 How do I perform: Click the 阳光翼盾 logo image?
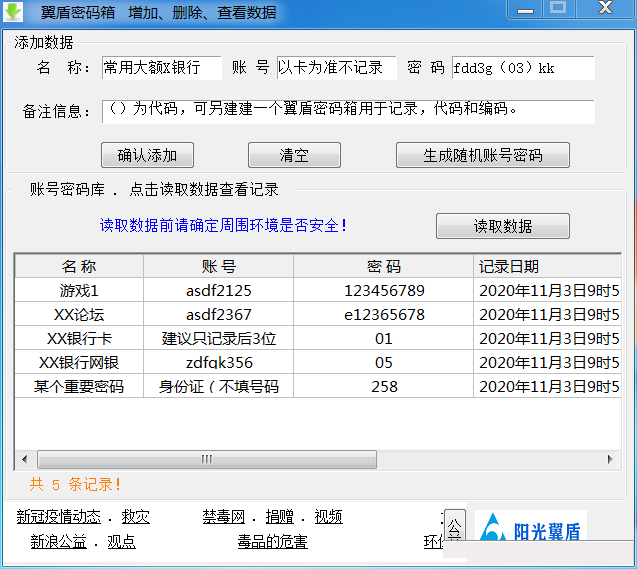pyautogui.click(x=530, y=531)
